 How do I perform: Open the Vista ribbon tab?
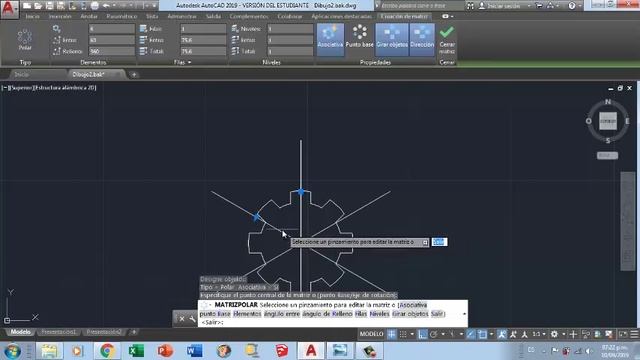[x=152, y=16]
